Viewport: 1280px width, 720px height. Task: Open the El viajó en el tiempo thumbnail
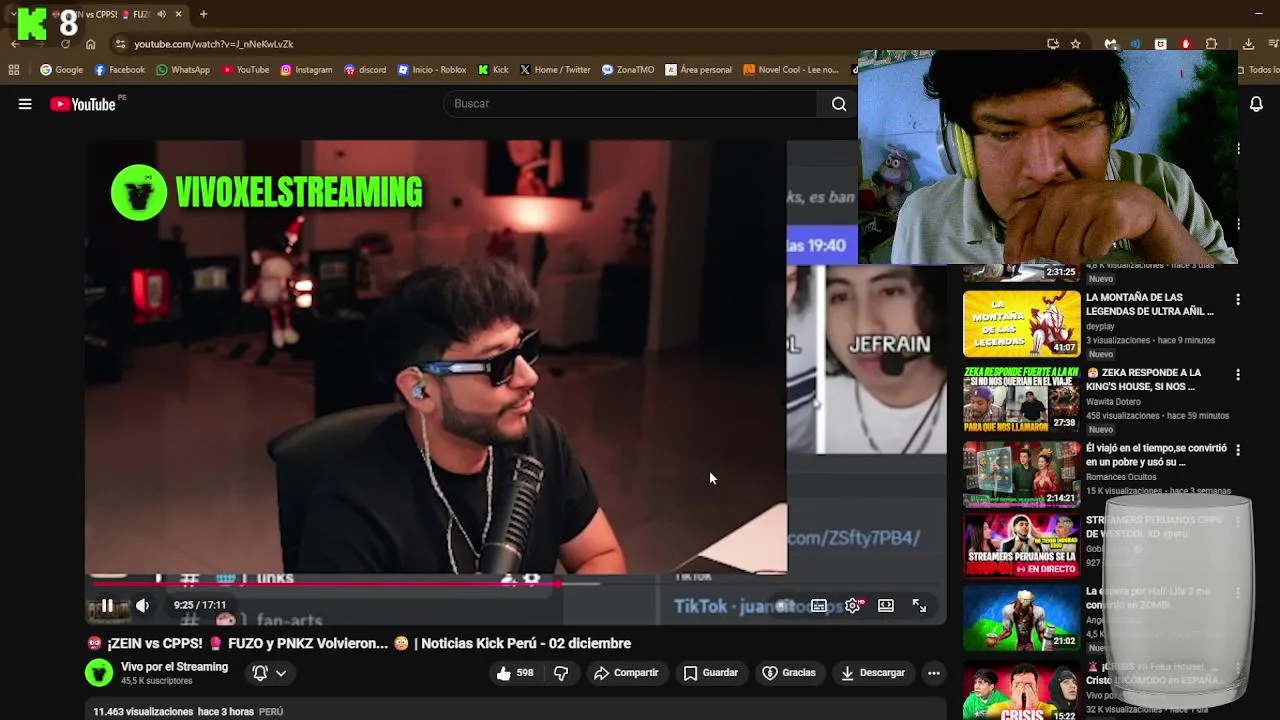[x=1021, y=474]
